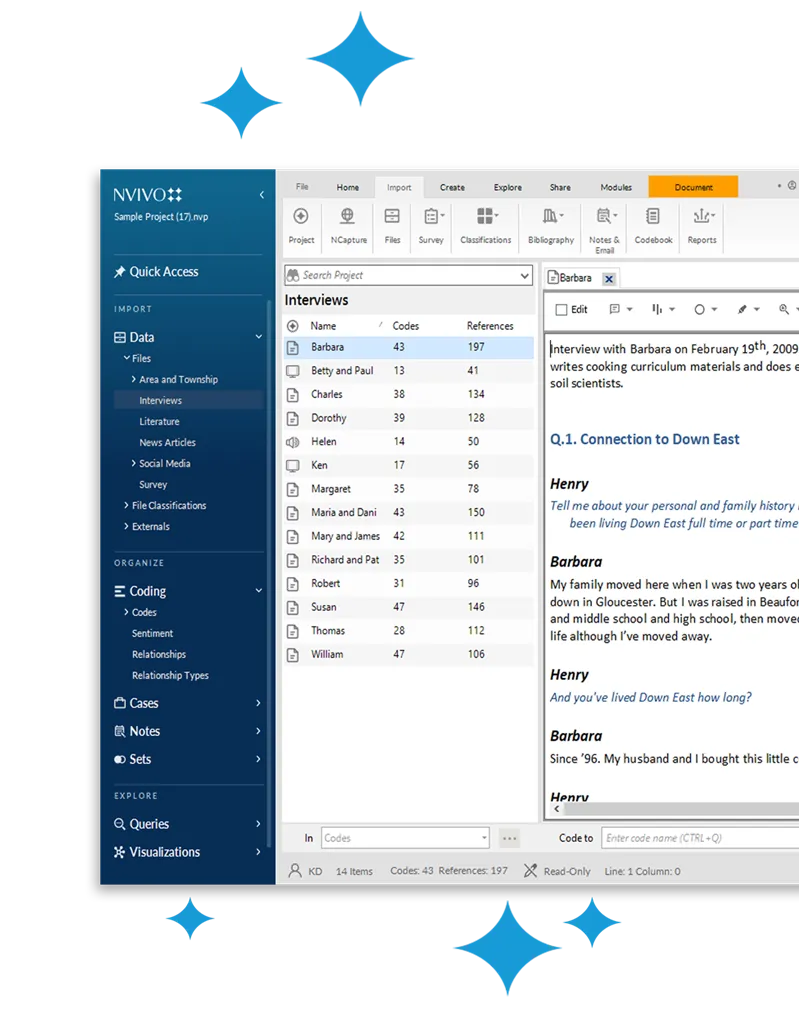
Task: Import Notes & Email from the ribbon
Action: (604, 217)
